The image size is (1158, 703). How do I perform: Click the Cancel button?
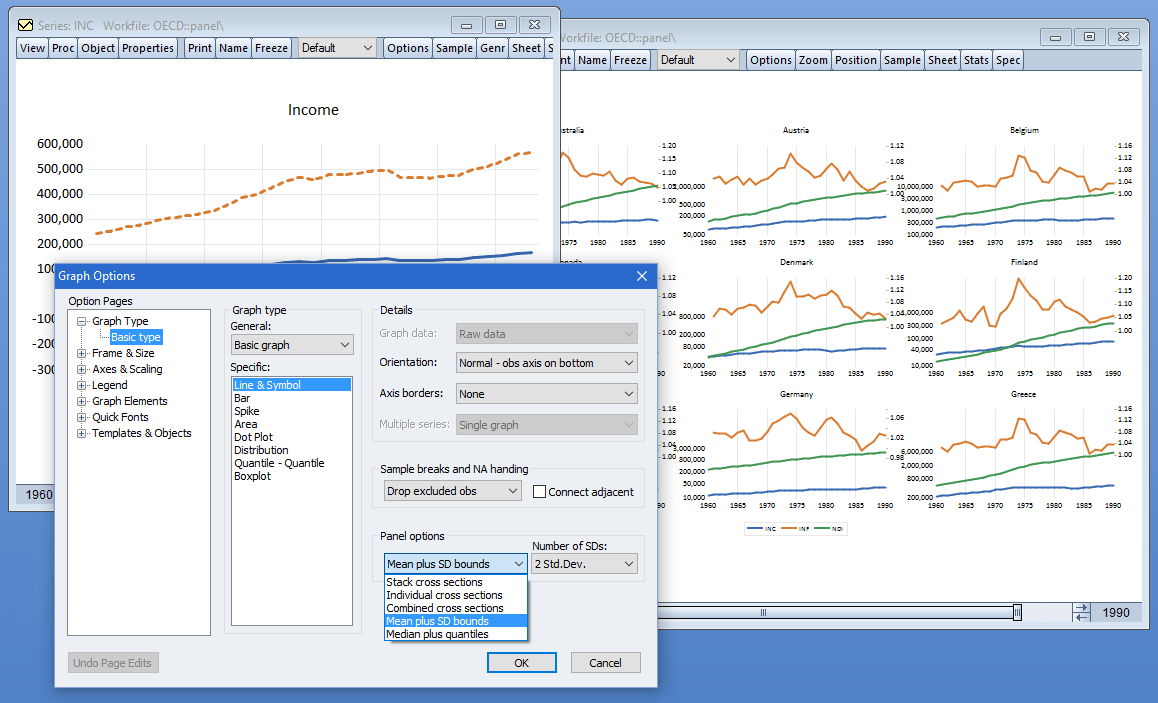606,662
